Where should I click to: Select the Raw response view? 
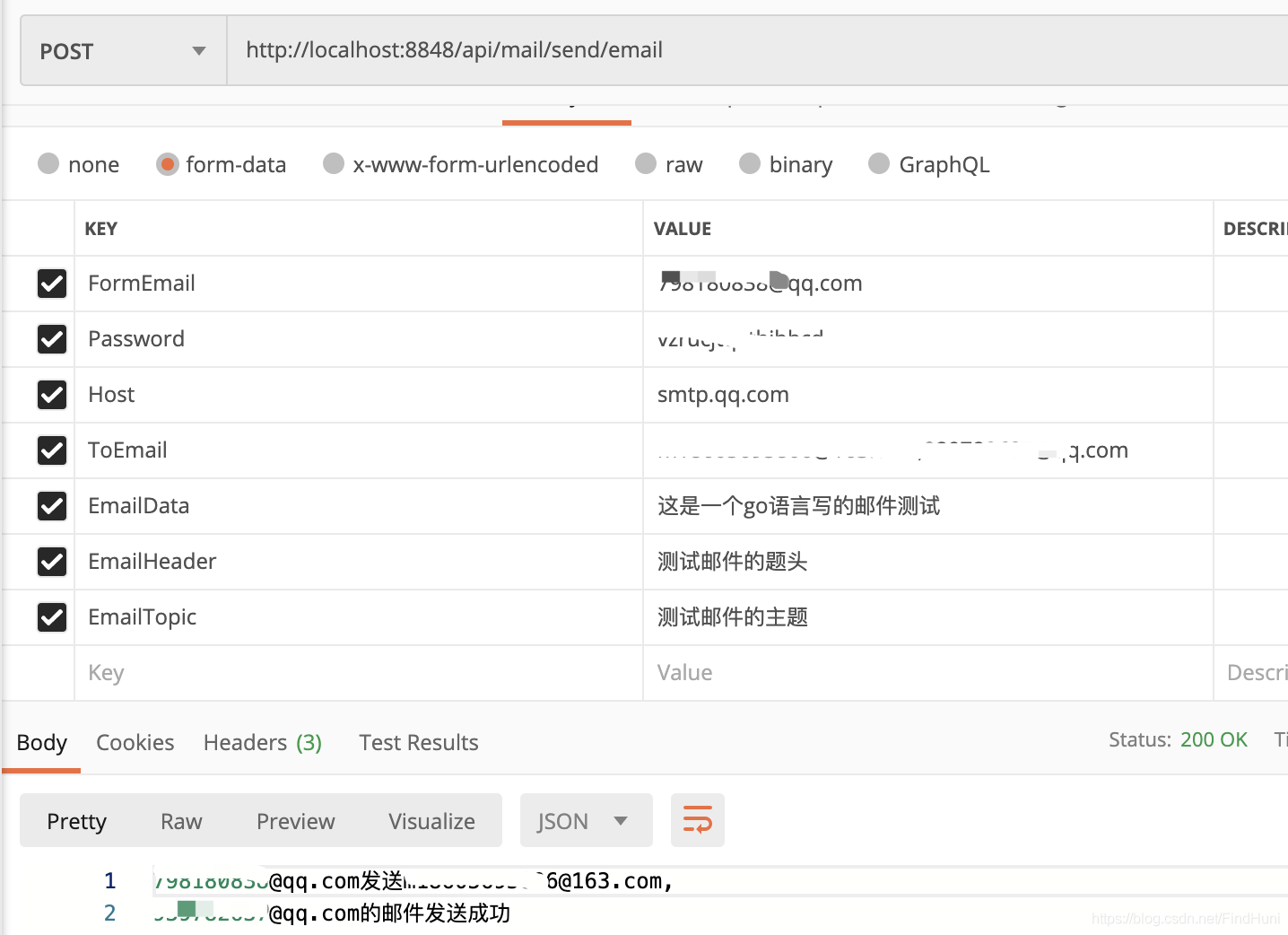[x=180, y=820]
